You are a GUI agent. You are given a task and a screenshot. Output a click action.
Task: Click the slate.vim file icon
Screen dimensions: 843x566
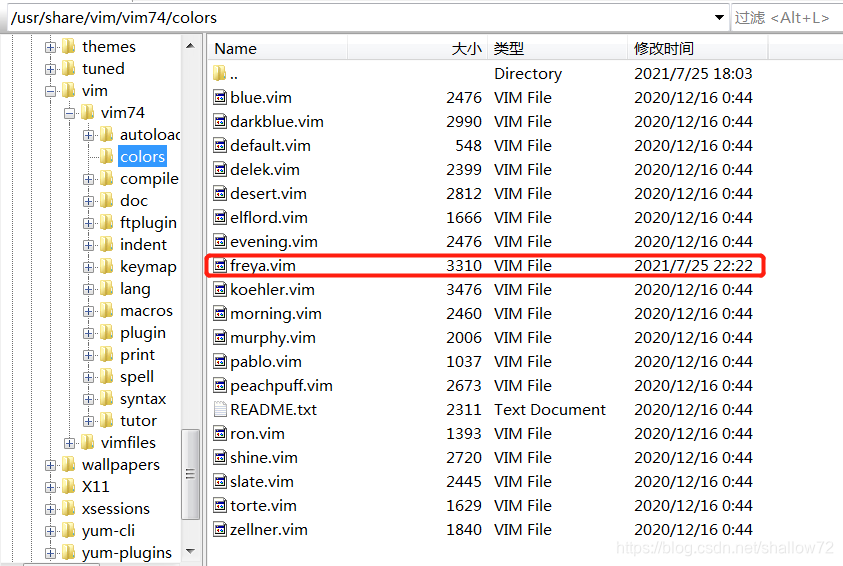point(220,482)
